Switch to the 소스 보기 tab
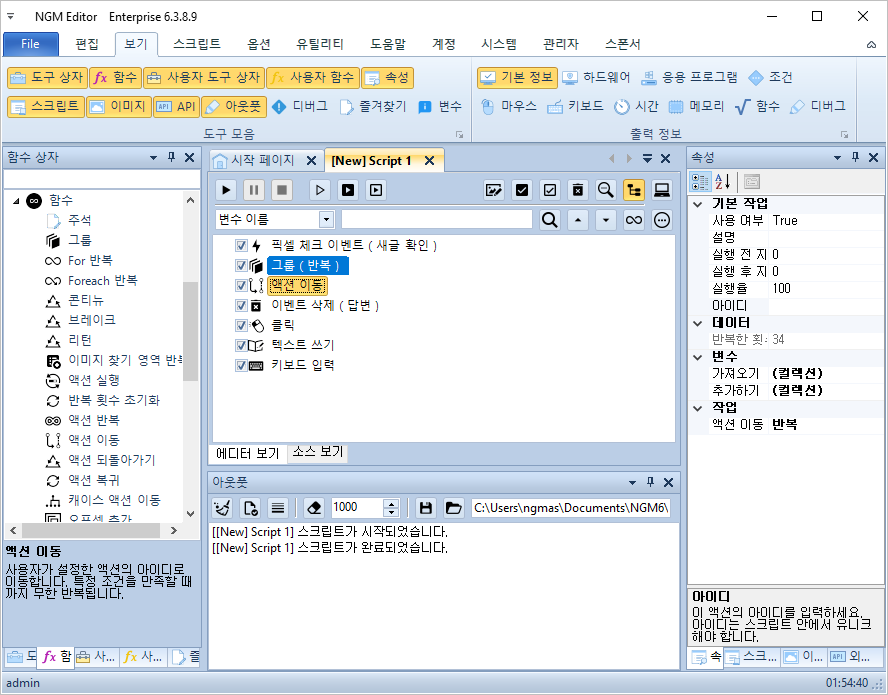Screen dimensions: 888x695 [318, 451]
